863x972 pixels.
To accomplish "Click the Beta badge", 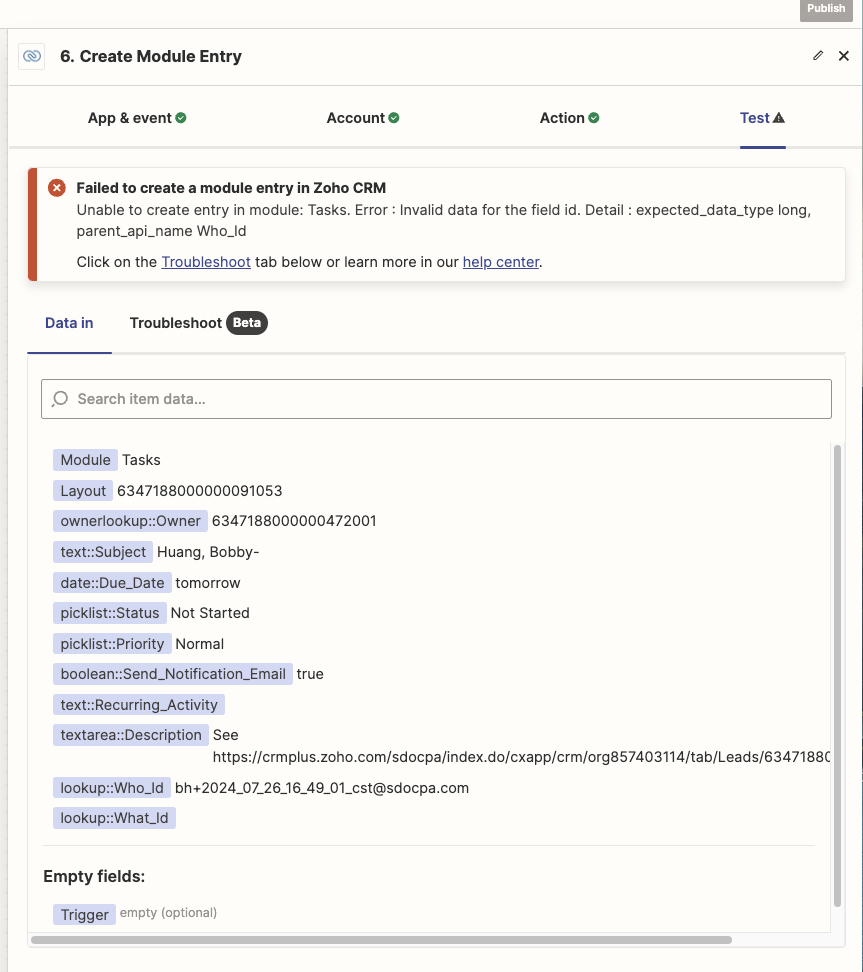I will point(247,323).
